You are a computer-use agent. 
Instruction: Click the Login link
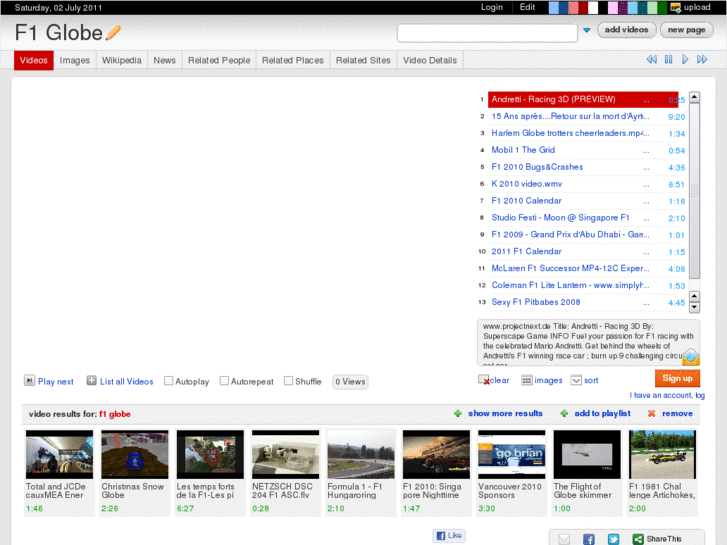[x=491, y=7]
